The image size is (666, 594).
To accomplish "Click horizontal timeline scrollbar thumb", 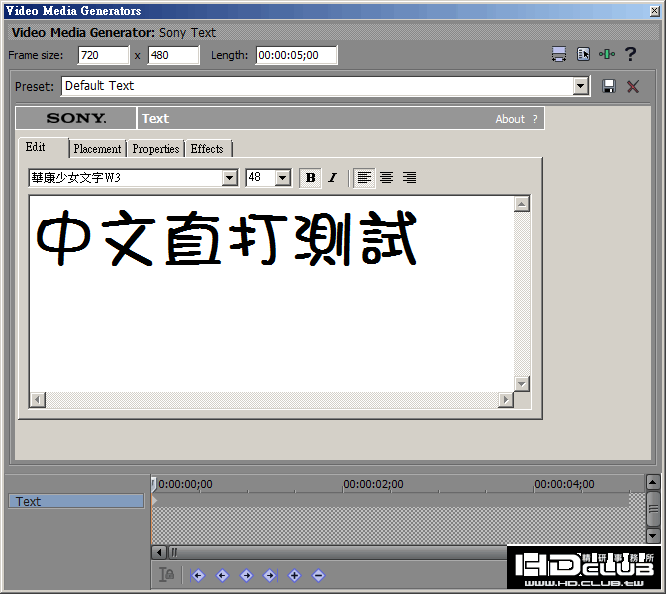I will coord(338,552).
